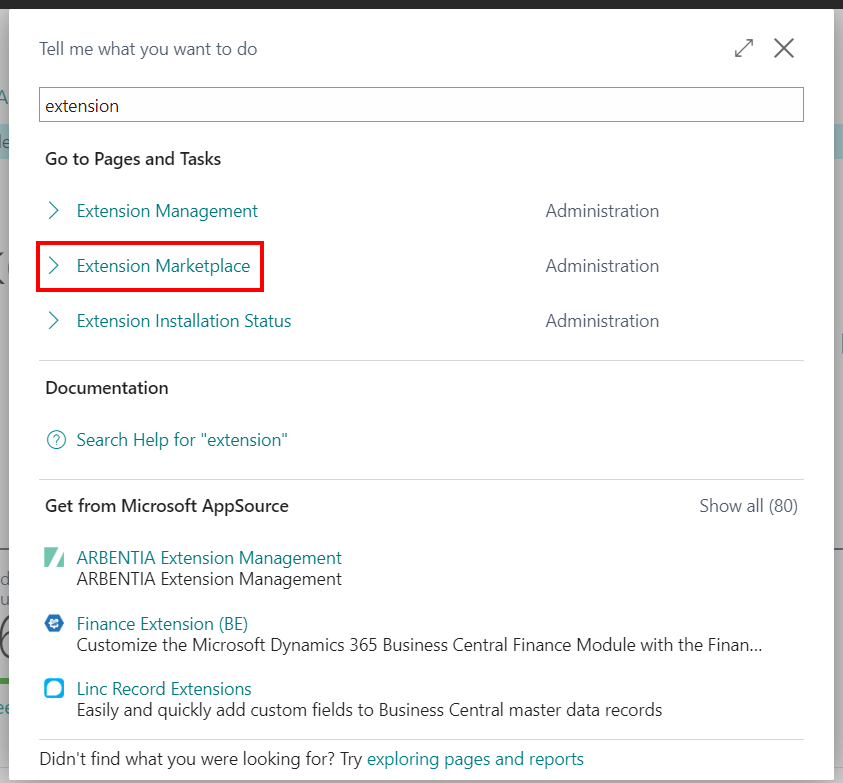Open the Extension Marketplace page
Image resolution: width=843 pixels, height=783 pixels.
[x=163, y=266]
